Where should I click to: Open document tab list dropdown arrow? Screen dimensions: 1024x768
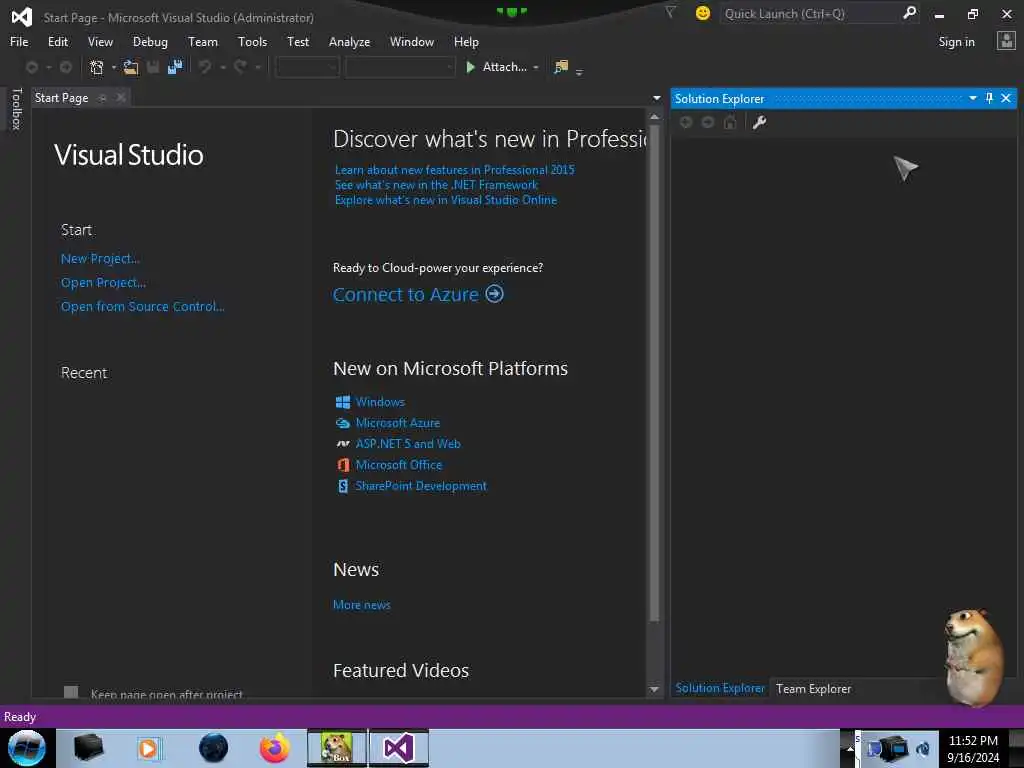tap(656, 98)
